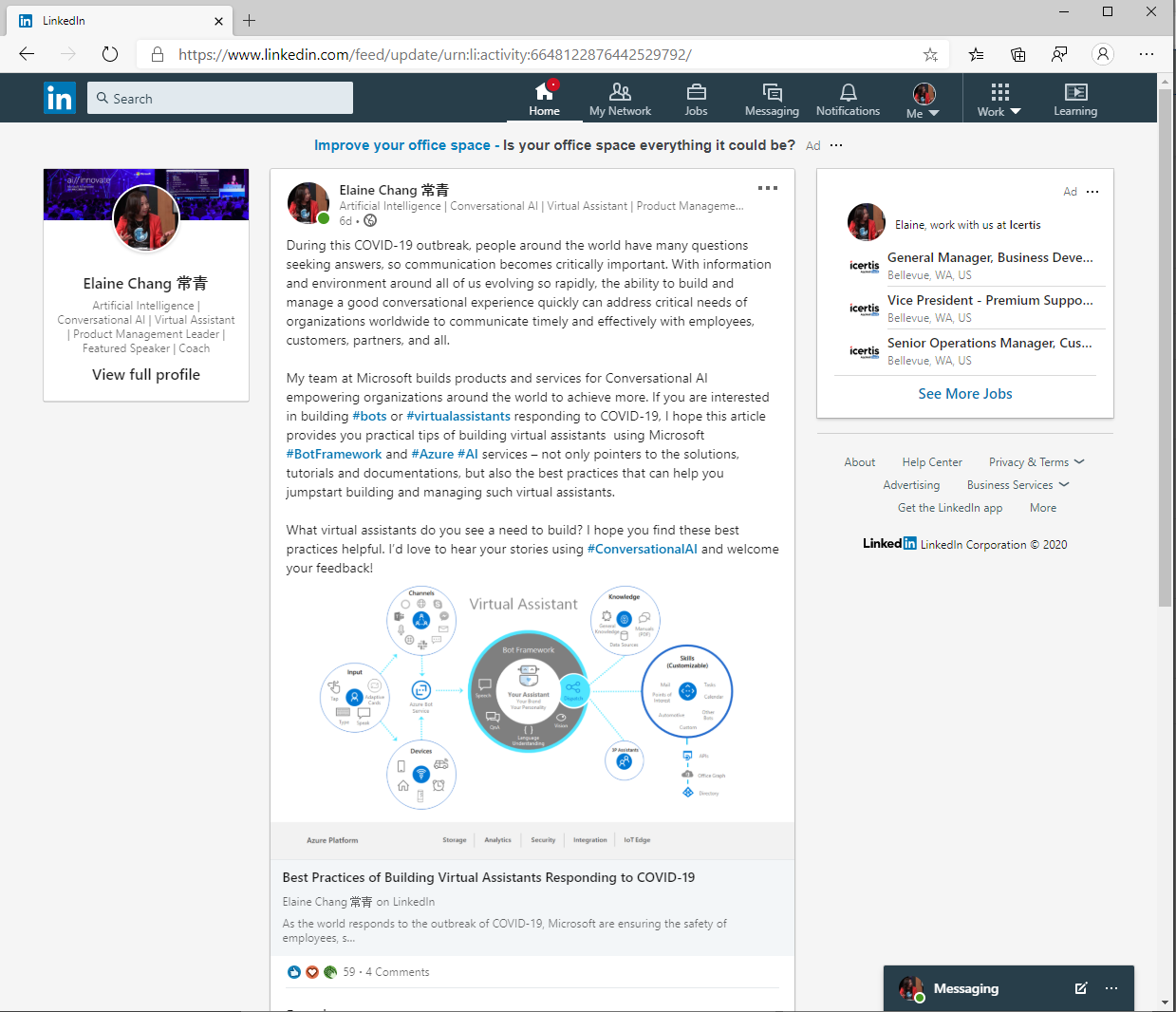View site information via the lock icon
The height and width of the screenshot is (1012, 1176).
(x=158, y=55)
